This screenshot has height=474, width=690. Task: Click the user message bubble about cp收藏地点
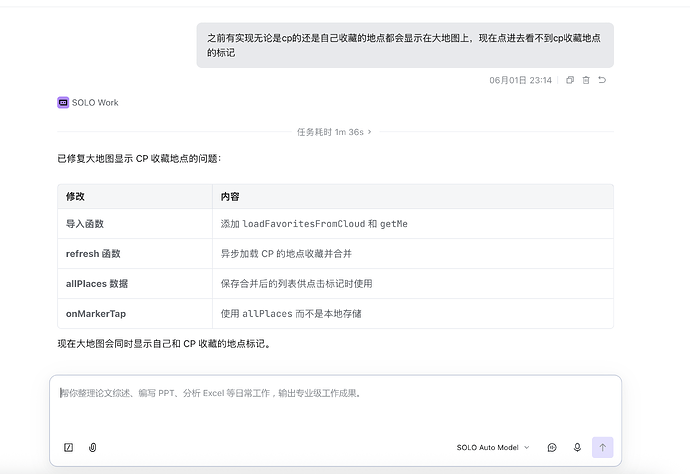click(405, 45)
